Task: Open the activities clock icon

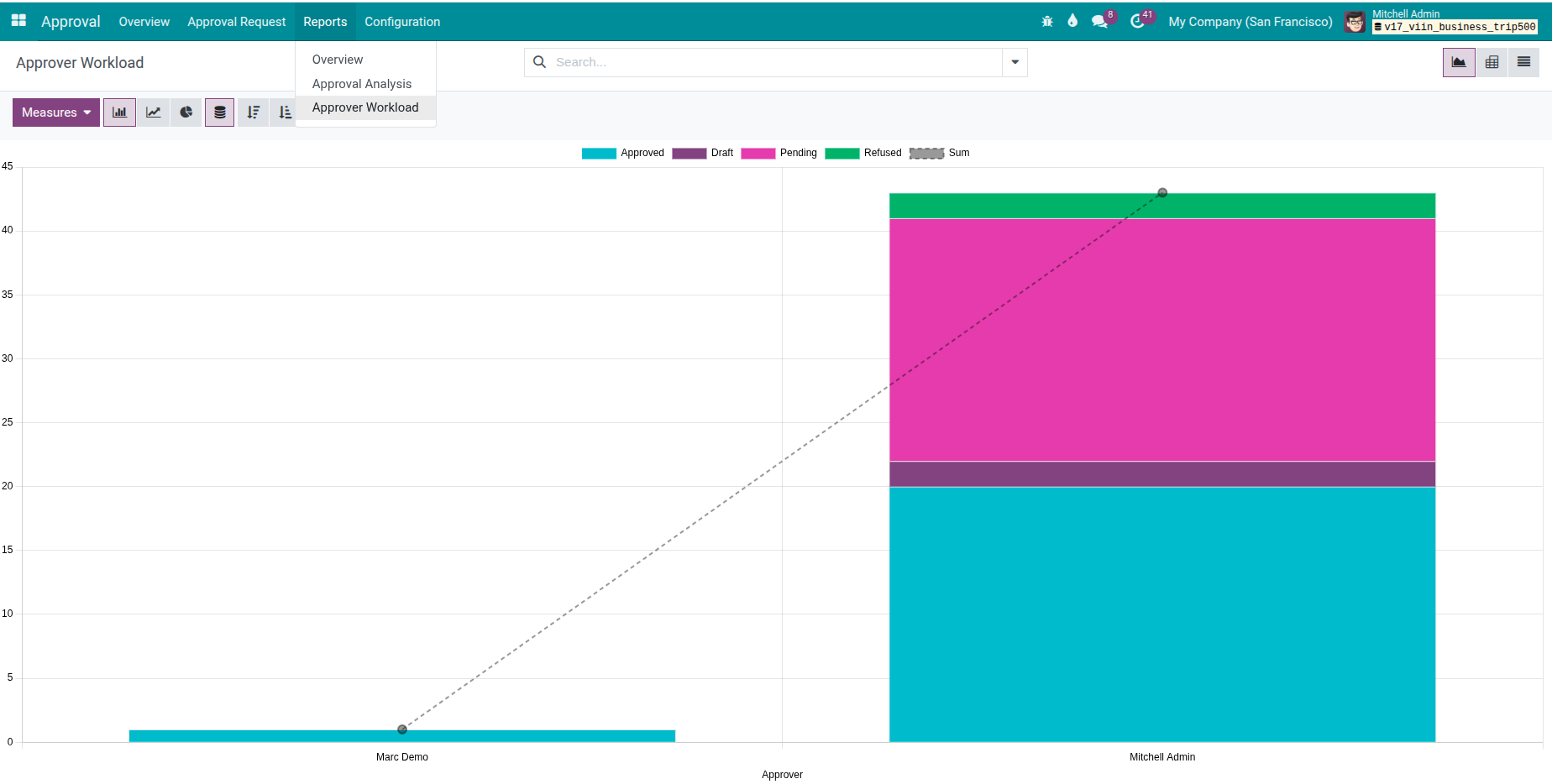Action: [x=1137, y=22]
